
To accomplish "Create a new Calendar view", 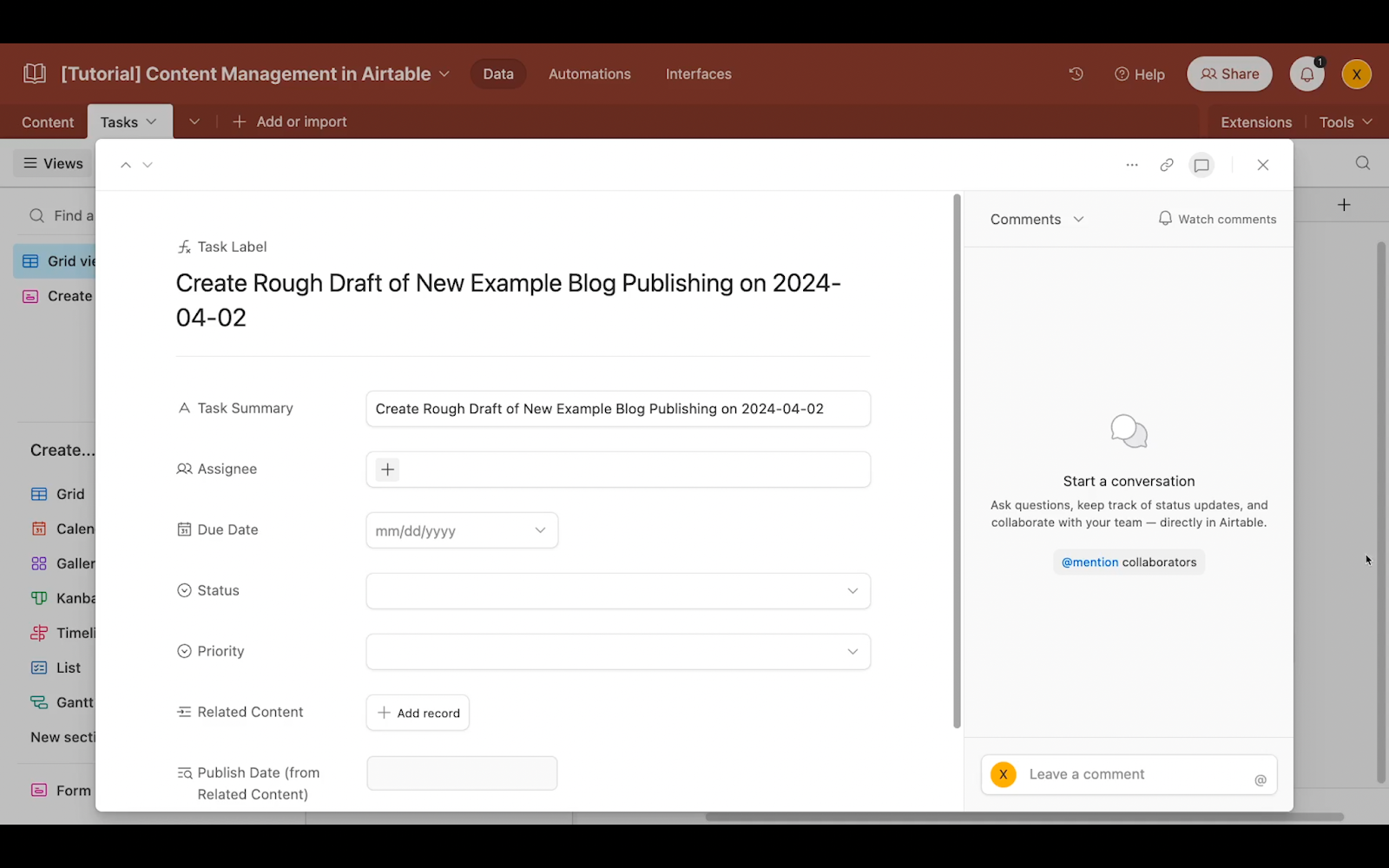I will [x=61, y=529].
